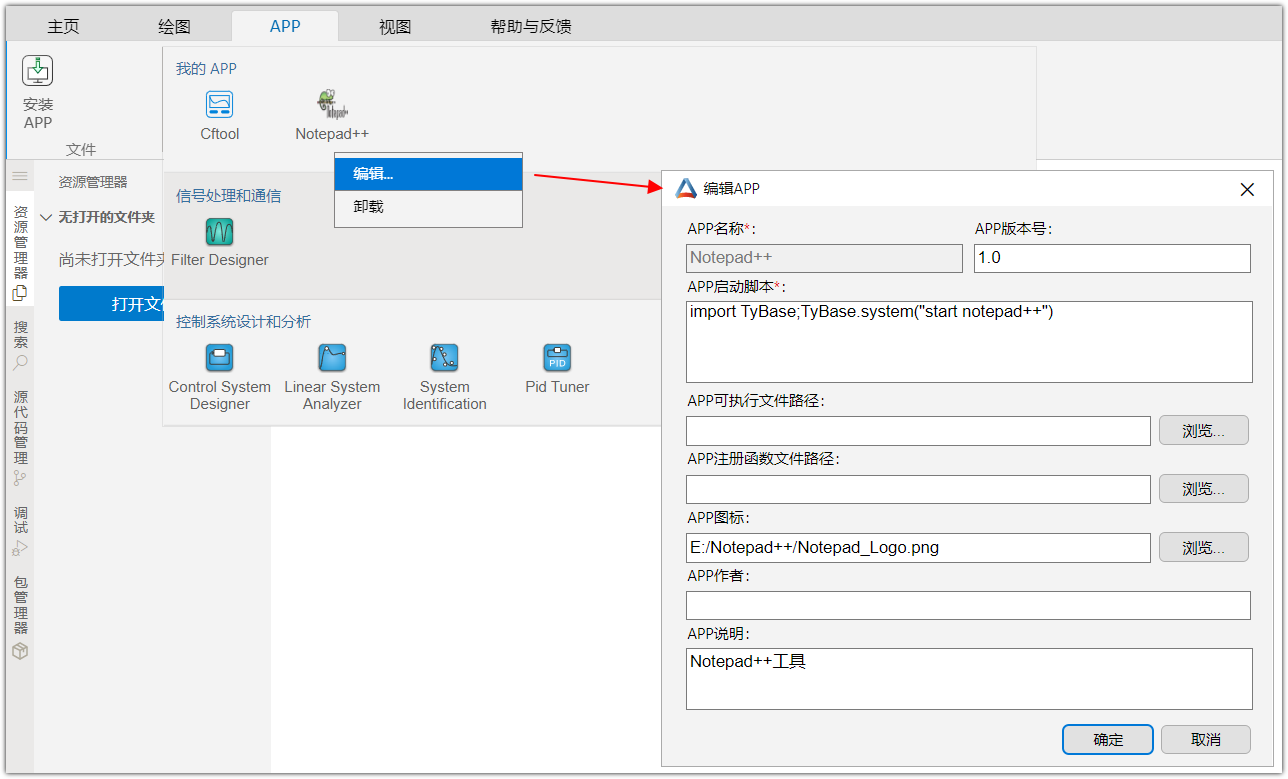Viewport: 1288px width, 779px height.
Task: Edit the APP version number field
Action: coord(1112,258)
